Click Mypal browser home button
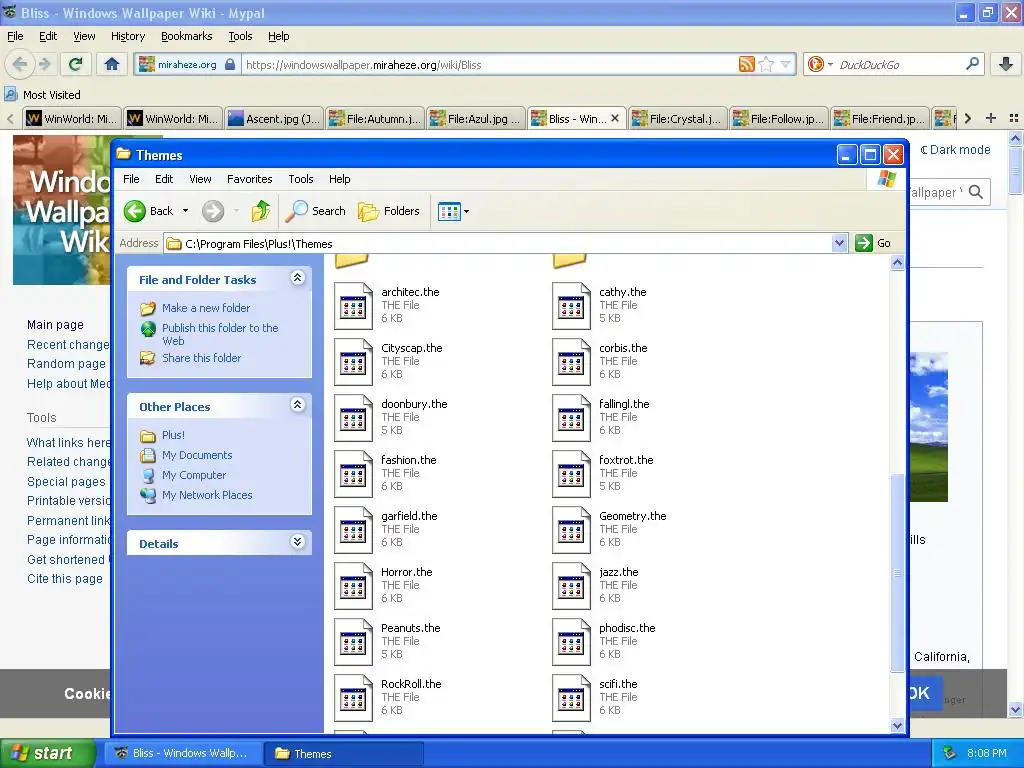 [x=112, y=64]
